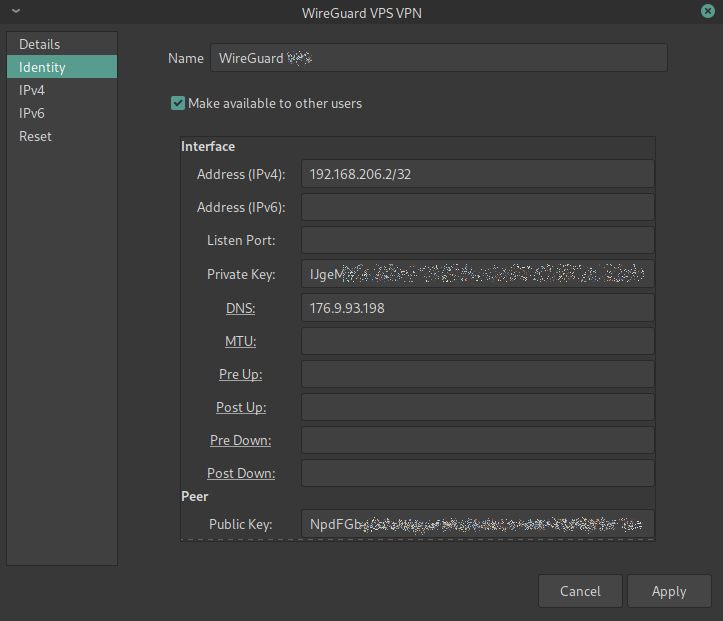The width and height of the screenshot is (723, 621).
Task: Go to the Reset section
Action: click(x=62, y=136)
